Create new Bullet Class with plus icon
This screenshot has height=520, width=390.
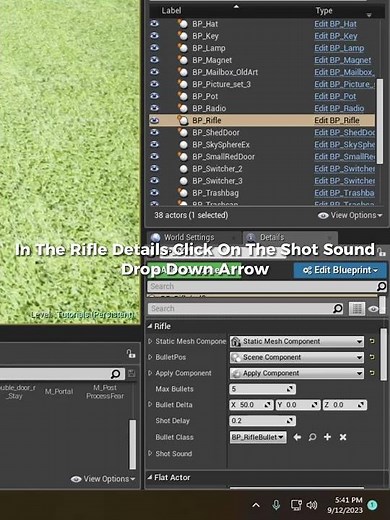tap(327, 437)
